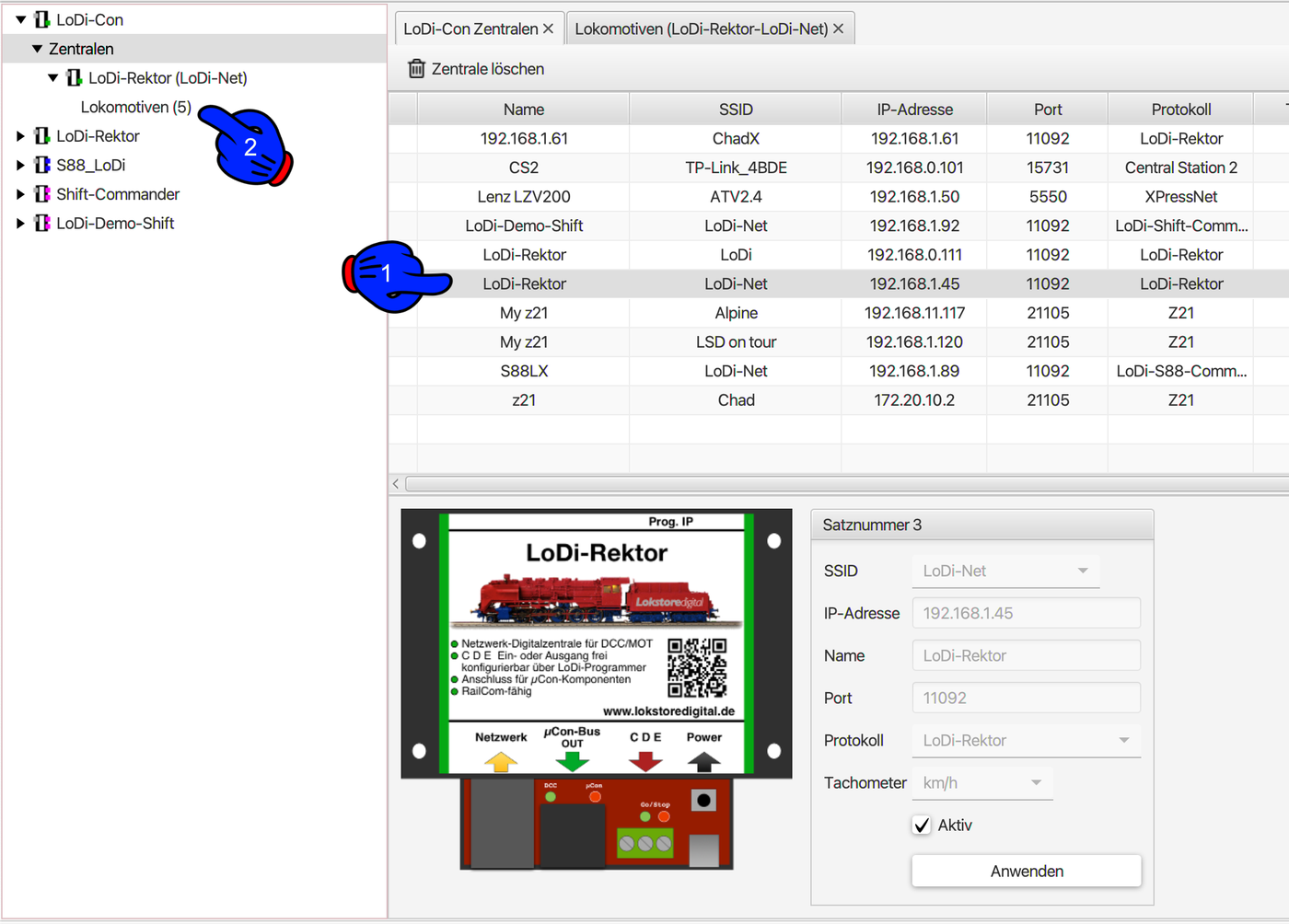Click the Port cell 5550
The width and height of the screenshot is (1289, 924).
(1048, 197)
